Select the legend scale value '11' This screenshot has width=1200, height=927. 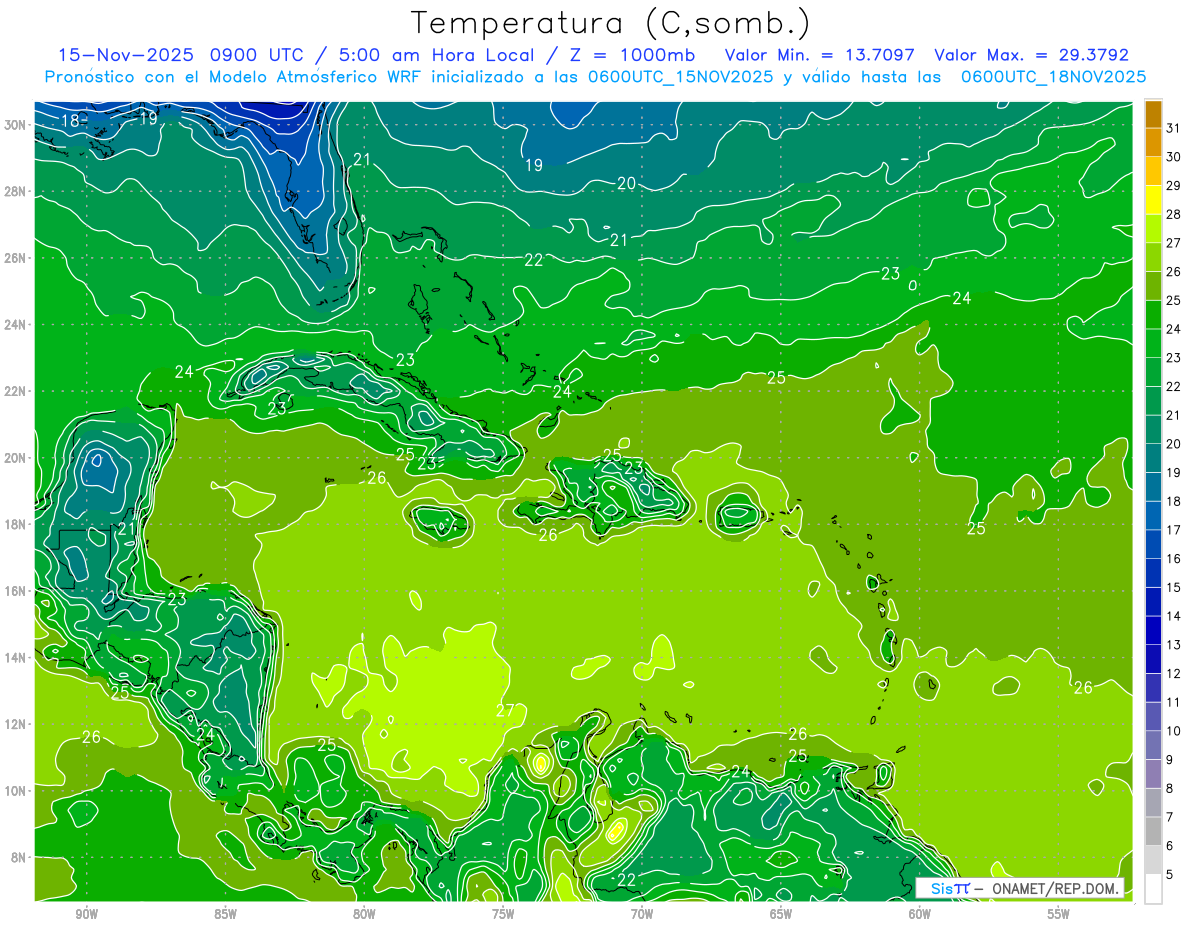pos(1173,702)
